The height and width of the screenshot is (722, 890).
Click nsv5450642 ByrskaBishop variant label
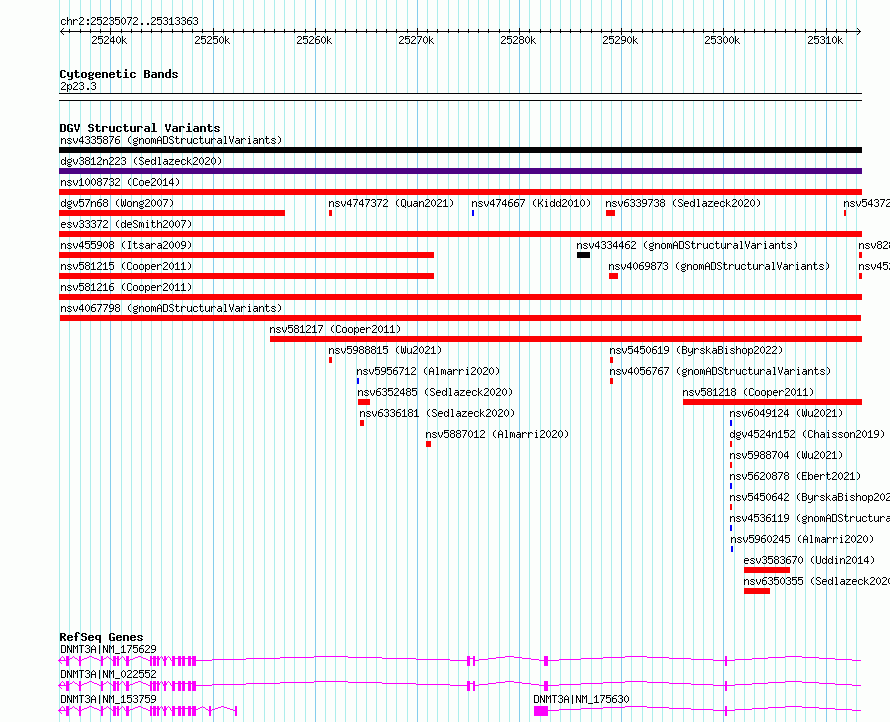tap(809, 497)
